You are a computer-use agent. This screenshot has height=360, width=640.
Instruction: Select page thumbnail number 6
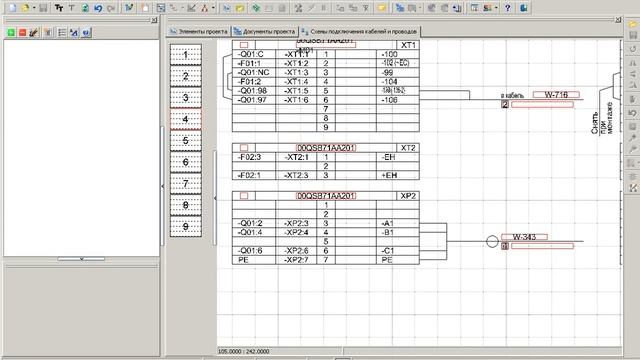[186, 162]
